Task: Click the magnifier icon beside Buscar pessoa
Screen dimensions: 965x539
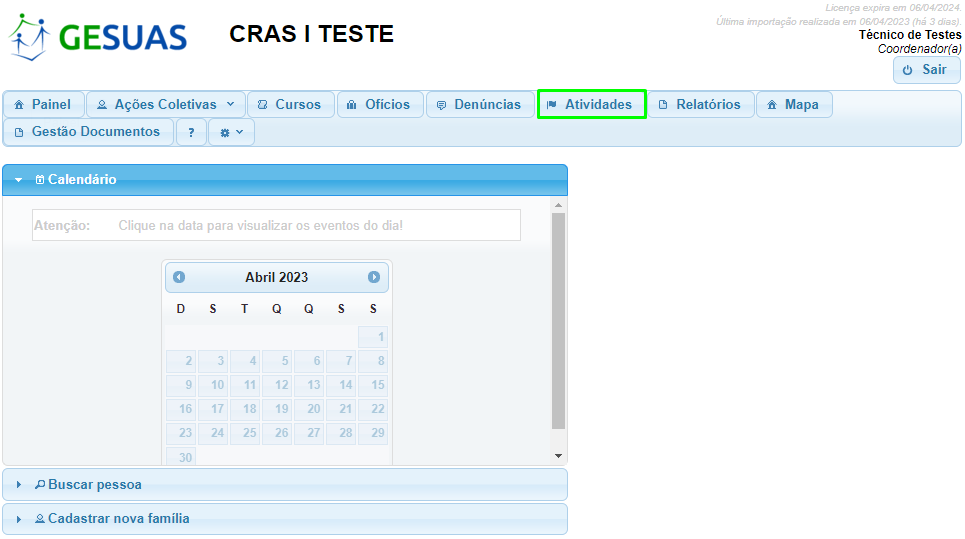Action: coord(40,485)
